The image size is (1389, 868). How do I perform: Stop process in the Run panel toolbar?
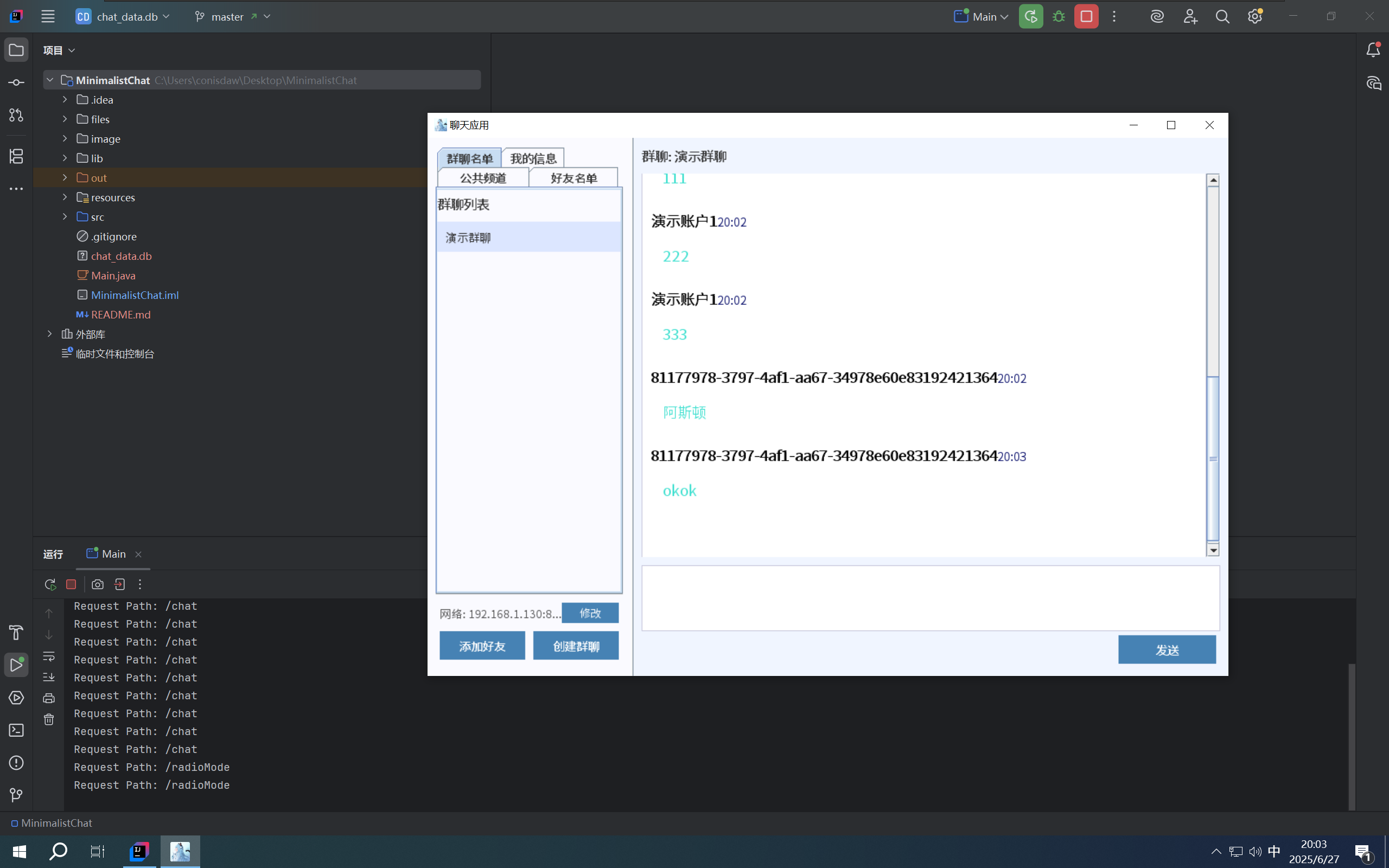point(71,584)
